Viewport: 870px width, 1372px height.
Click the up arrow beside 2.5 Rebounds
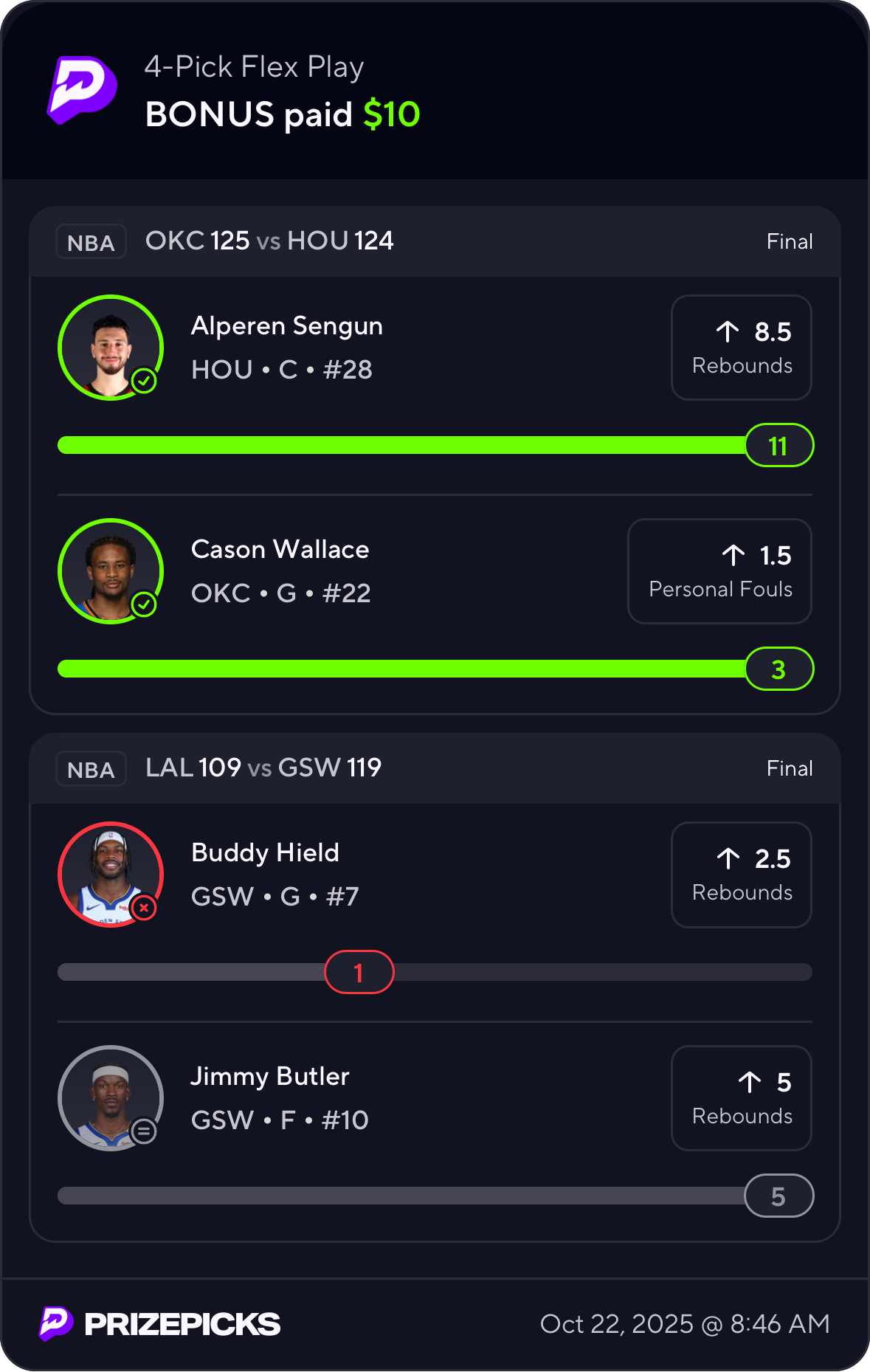(728, 858)
